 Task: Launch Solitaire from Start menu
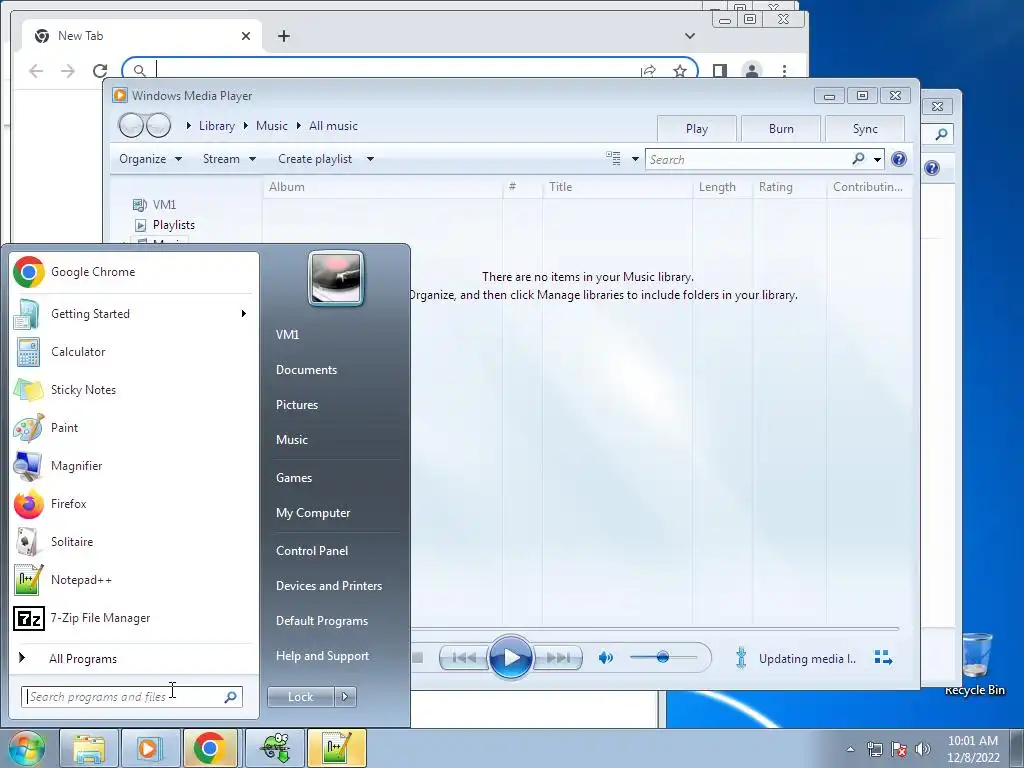[x=133, y=541]
